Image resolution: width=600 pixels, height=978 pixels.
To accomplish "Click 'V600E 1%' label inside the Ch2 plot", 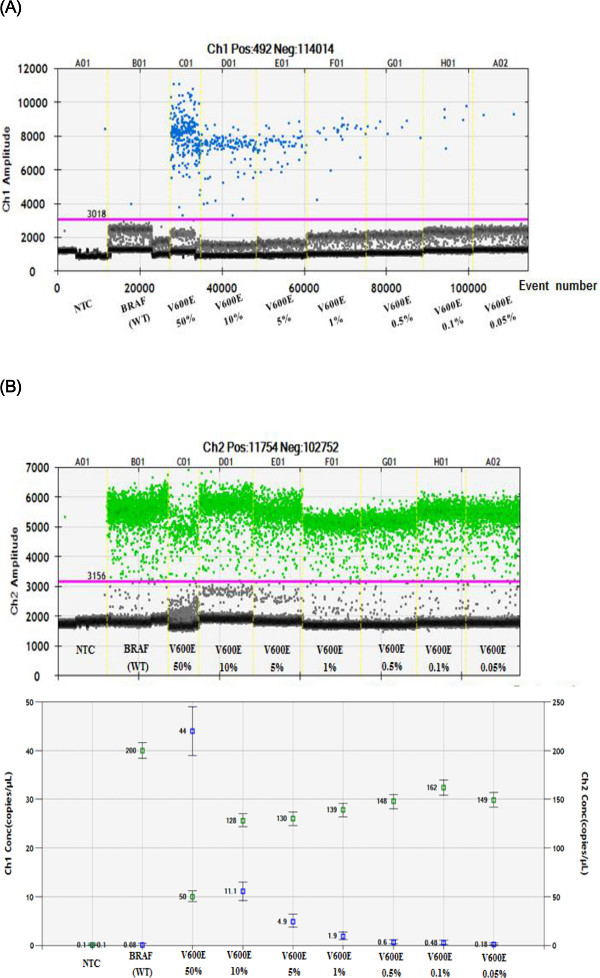I will point(329,659).
